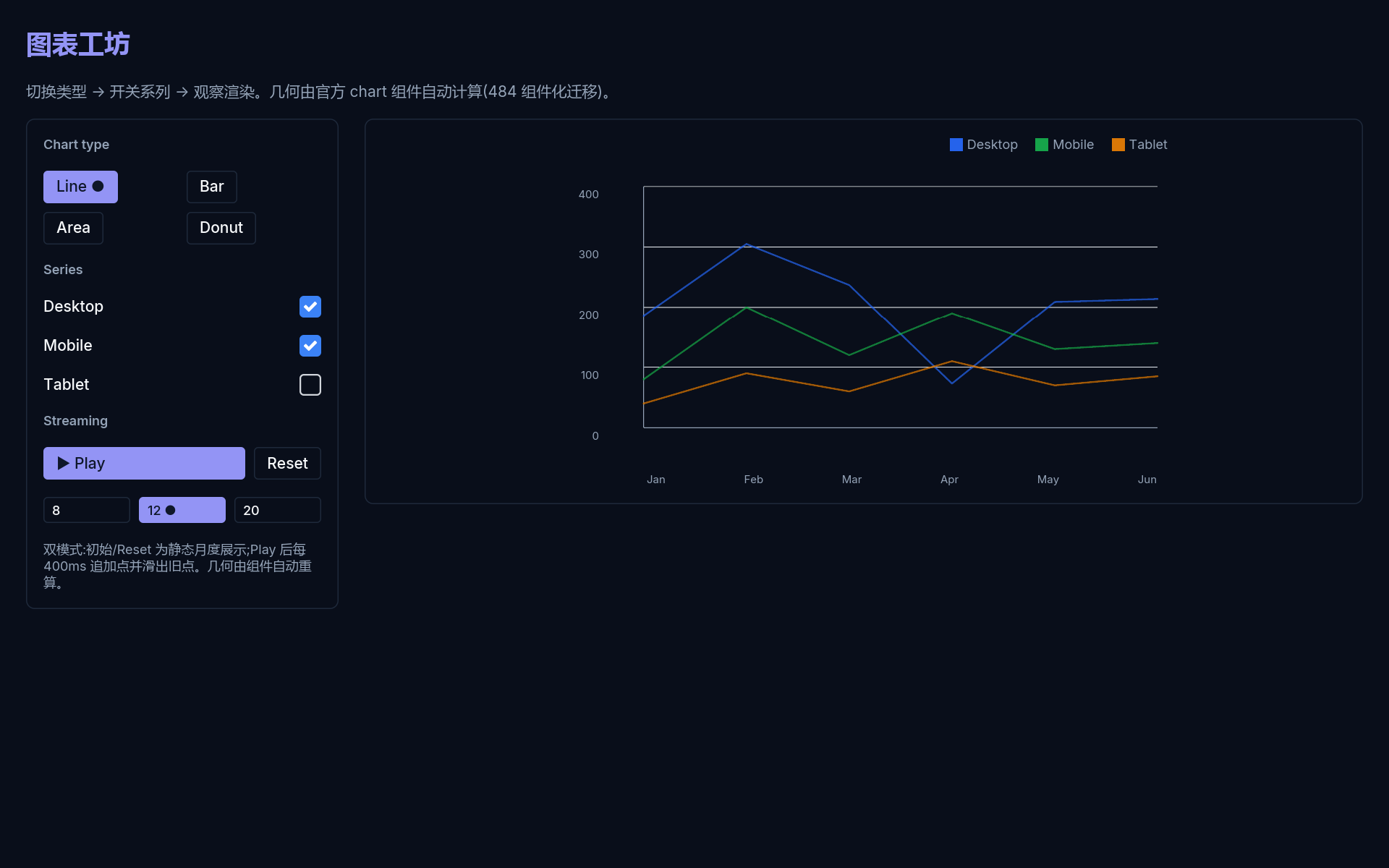Click the Tablet series label in panel
Screen dimensions: 1389x868
coord(67,385)
